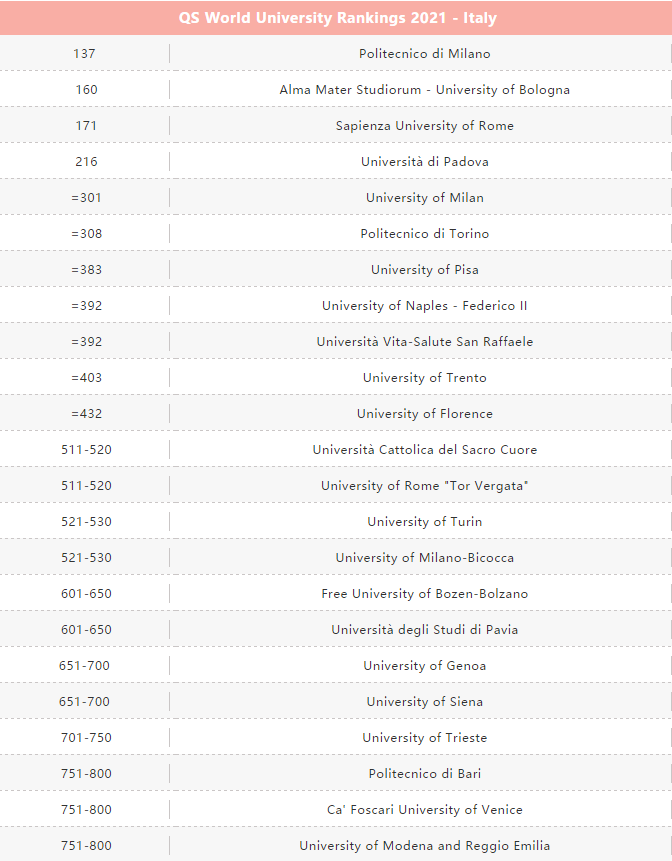The height and width of the screenshot is (861, 672).
Task: Select University of Modena and Reggio Emilia
Action: click(x=424, y=846)
